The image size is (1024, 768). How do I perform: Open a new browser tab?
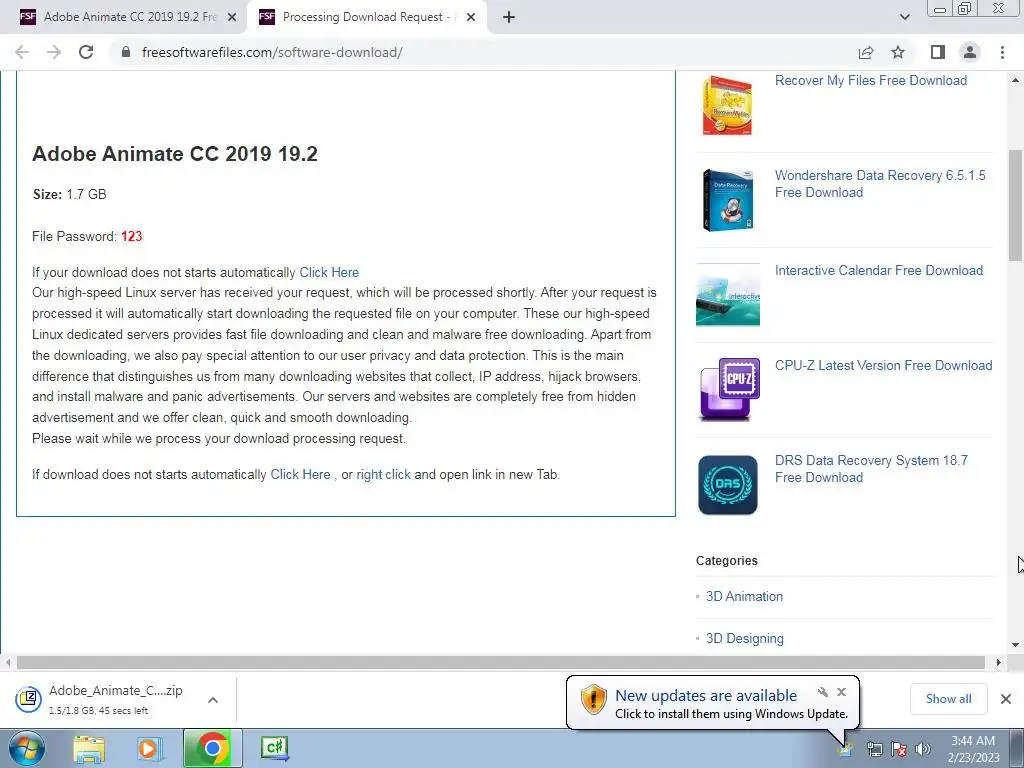pyautogui.click(x=509, y=17)
